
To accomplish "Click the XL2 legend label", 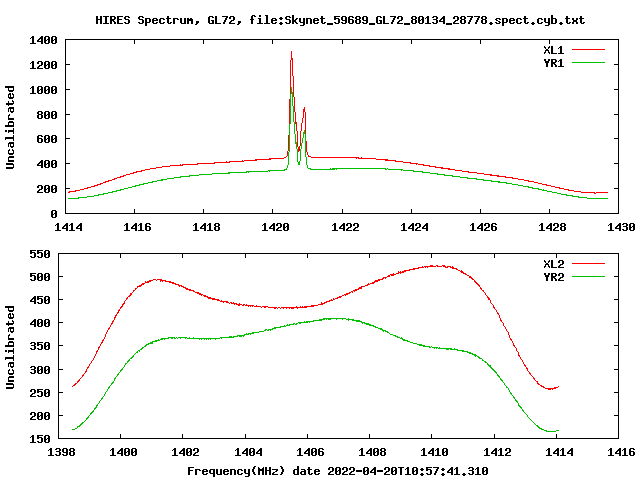I will coord(553,264).
